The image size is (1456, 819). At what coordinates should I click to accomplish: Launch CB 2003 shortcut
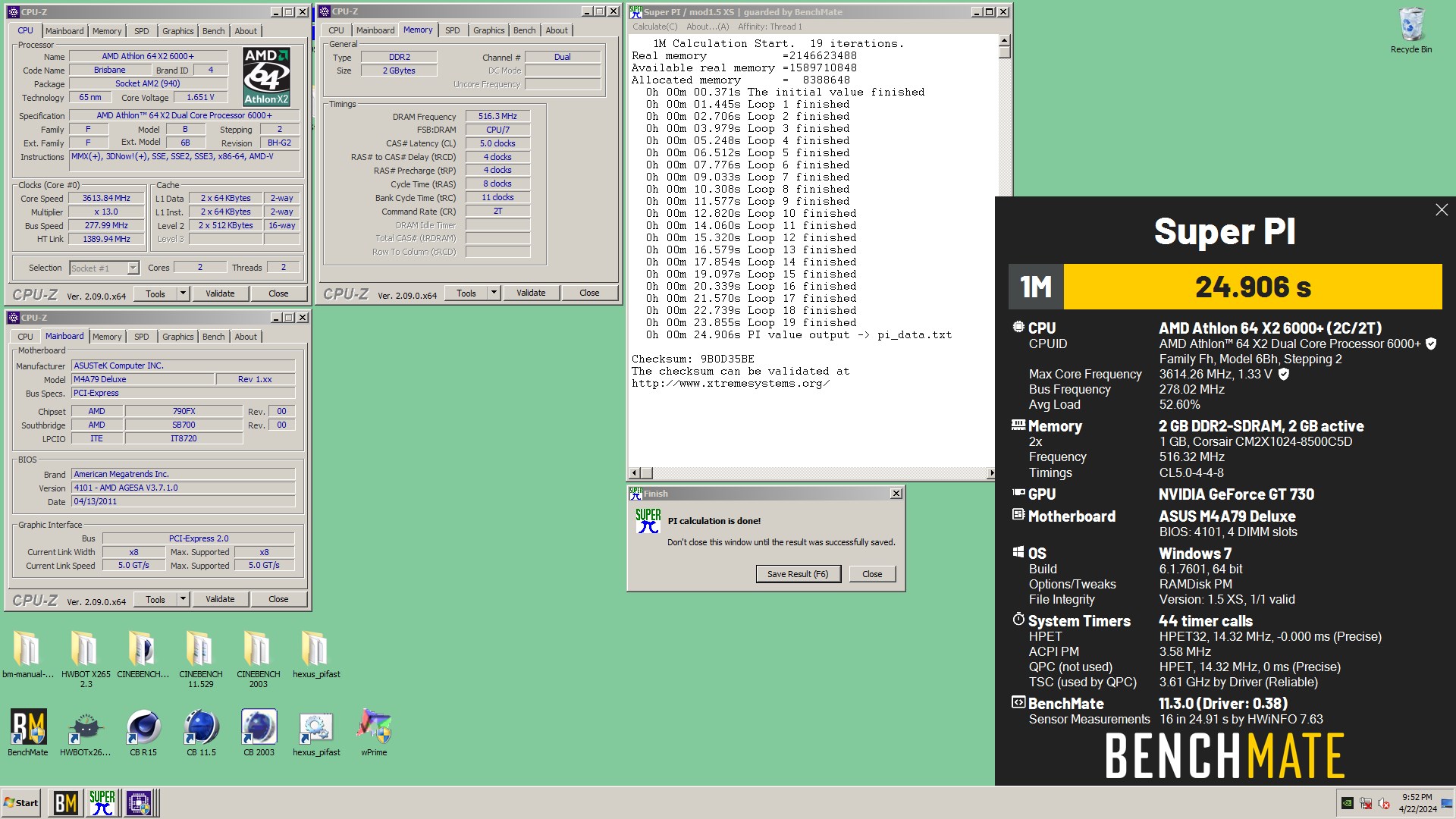[x=259, y=733]
